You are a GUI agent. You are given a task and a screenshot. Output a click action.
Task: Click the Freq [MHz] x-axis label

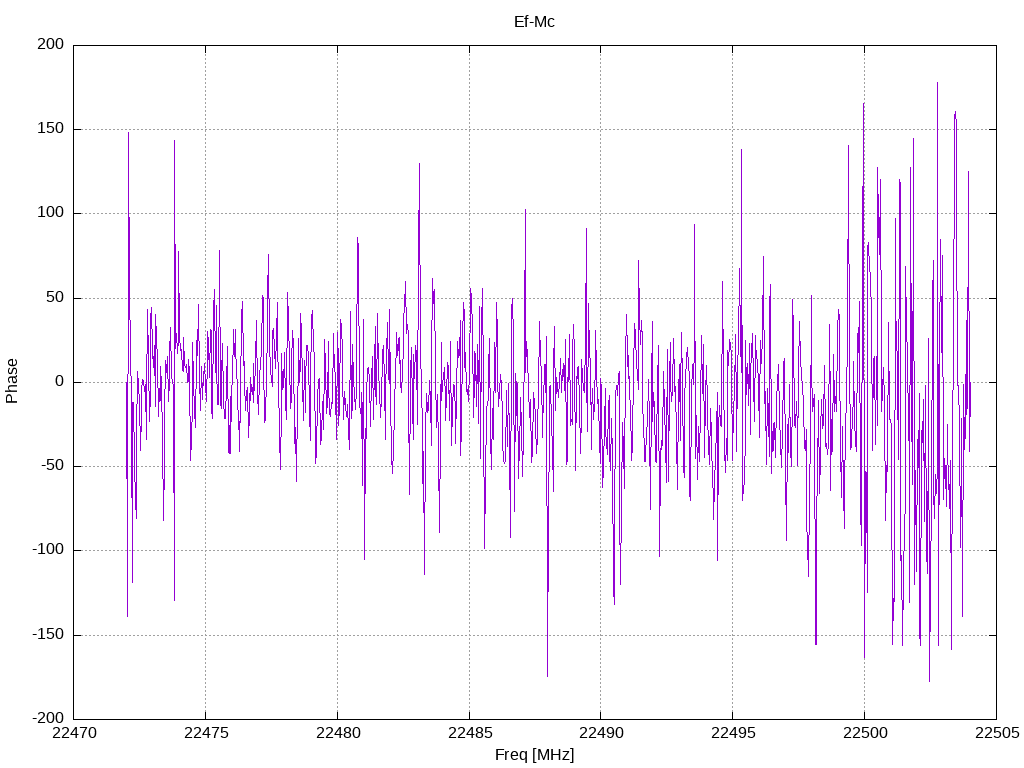534,755
